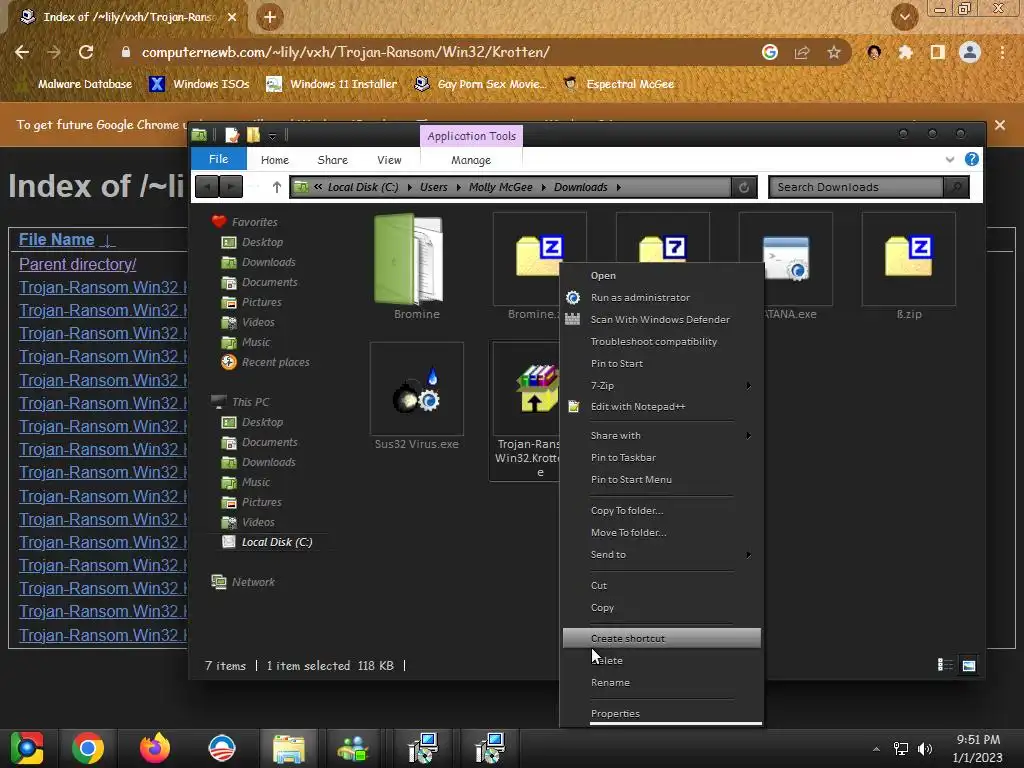Viewport: 1024px width, 768px height.
Task: Choose Run as administrator
Action: coord(662,298)
